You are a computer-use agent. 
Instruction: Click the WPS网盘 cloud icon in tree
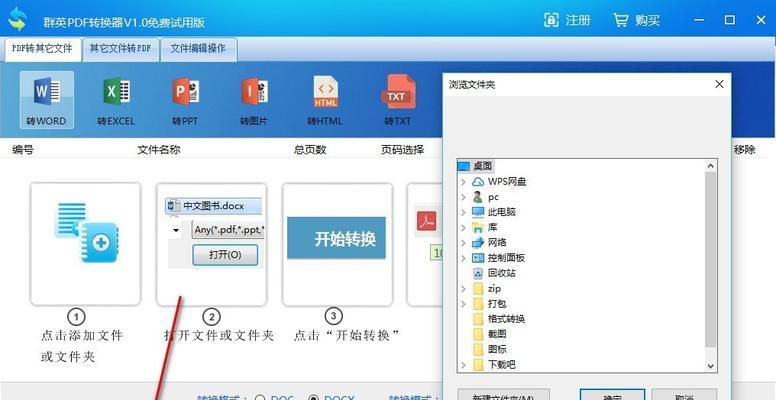(478, 182)
